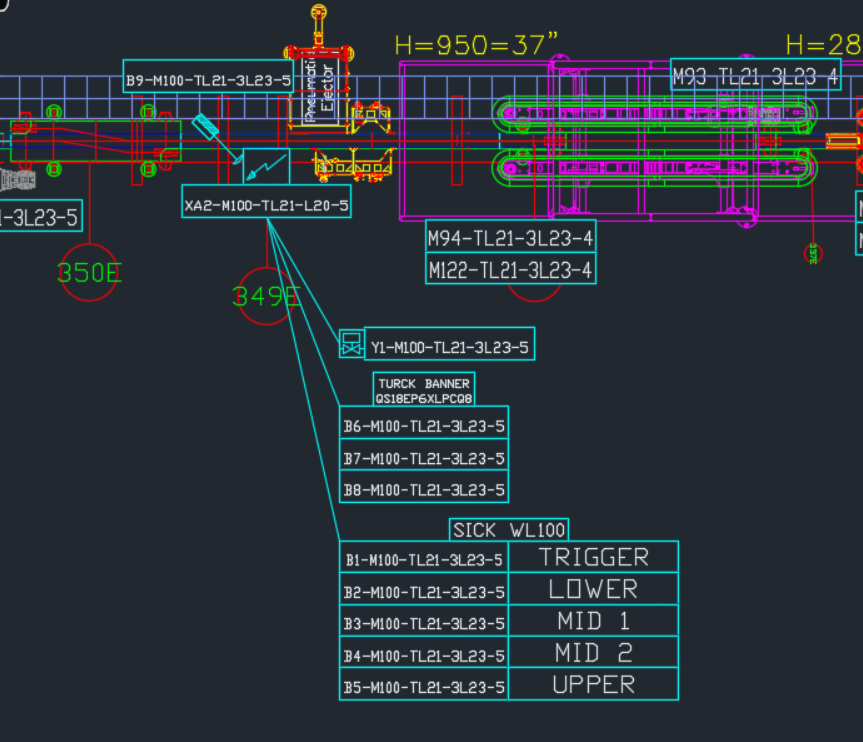Click the XA2-M100-TL21-L20-5 label box

pyautogui.click(x=266, y=201)
